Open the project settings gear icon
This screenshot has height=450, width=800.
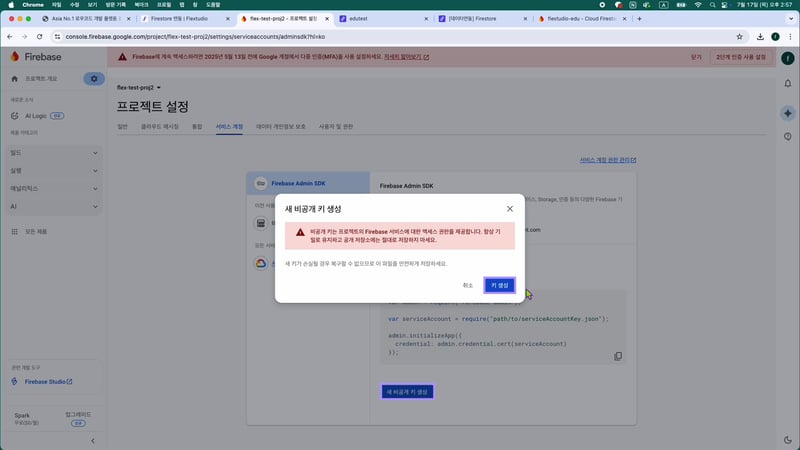[x=94, y=78]
